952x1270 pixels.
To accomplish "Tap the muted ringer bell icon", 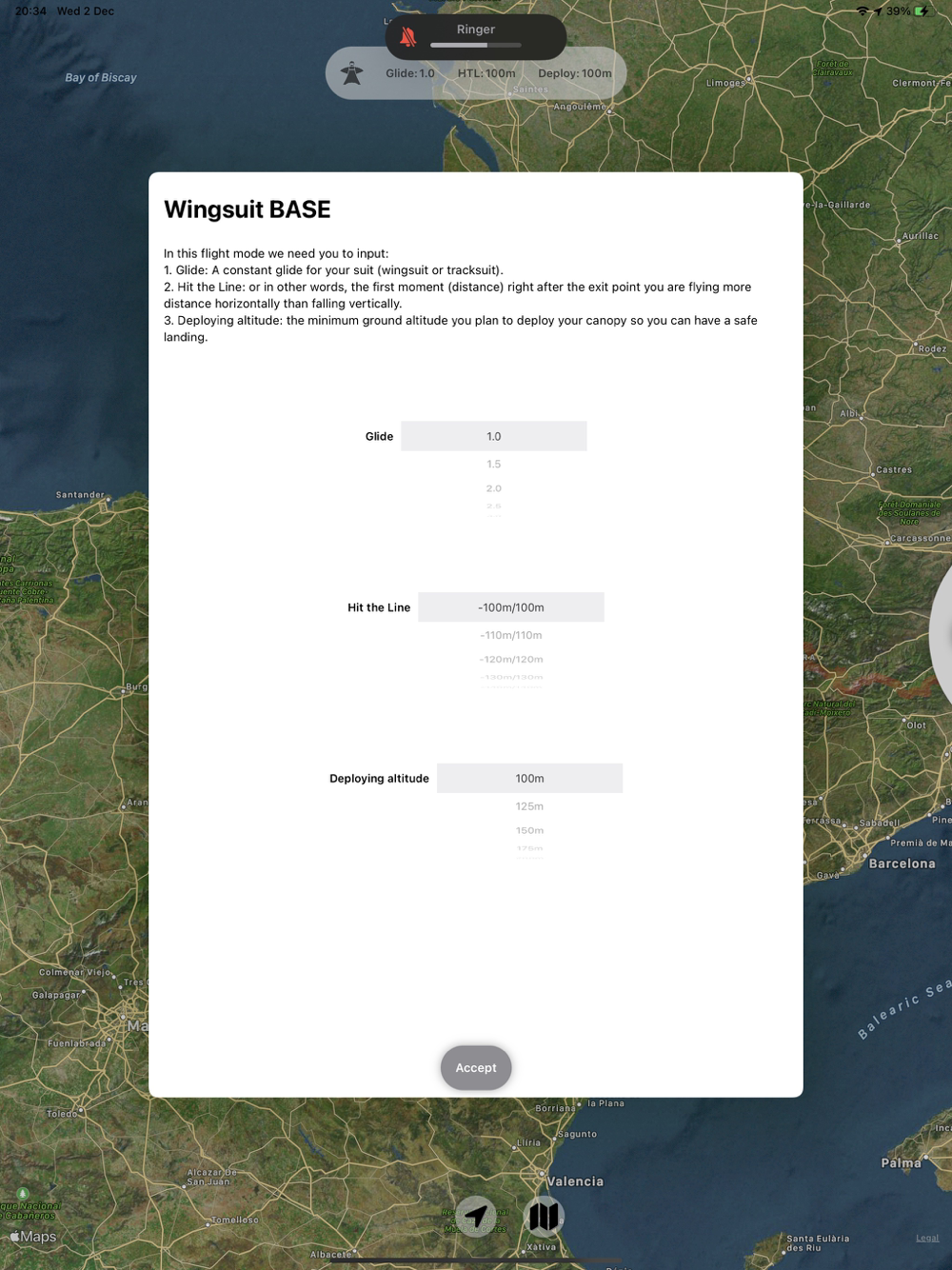I will click(408, 37).
